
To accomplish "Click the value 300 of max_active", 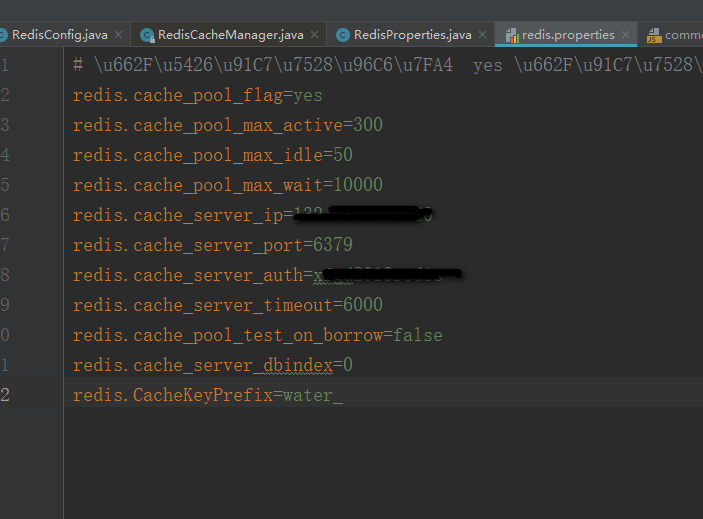I will tap(368, 125).
